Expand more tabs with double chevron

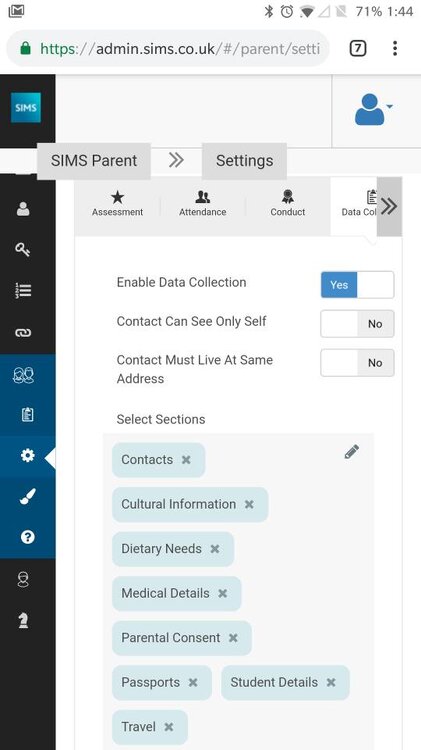[x=389, y=207]
